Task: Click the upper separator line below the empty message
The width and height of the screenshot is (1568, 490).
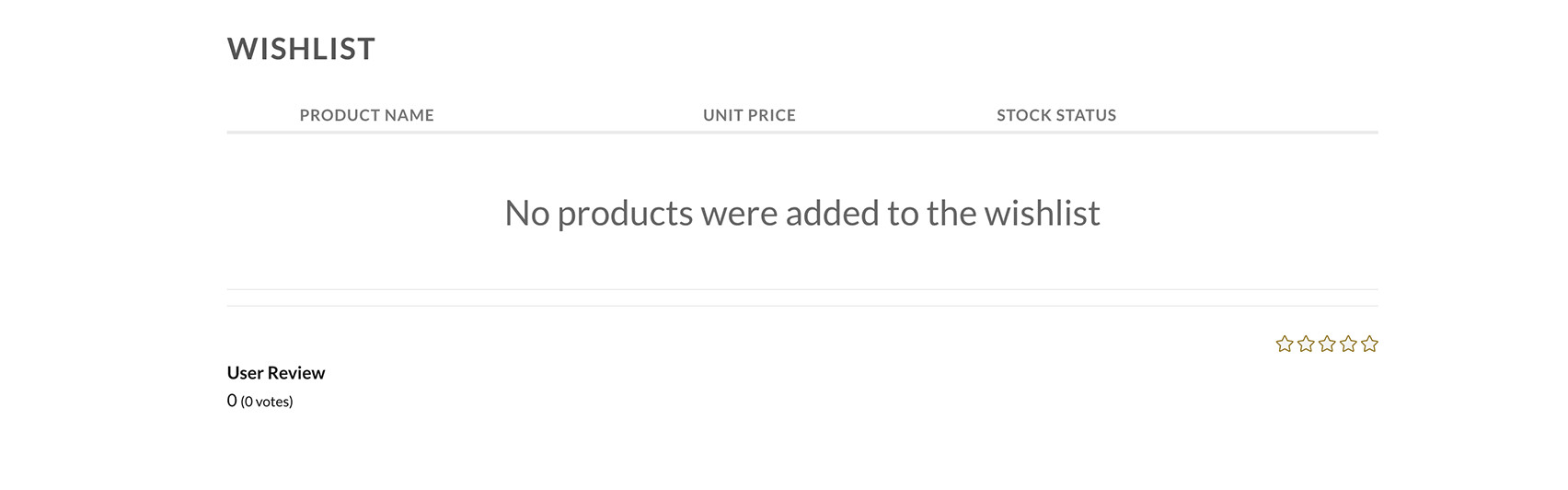Action: point(801,289)
